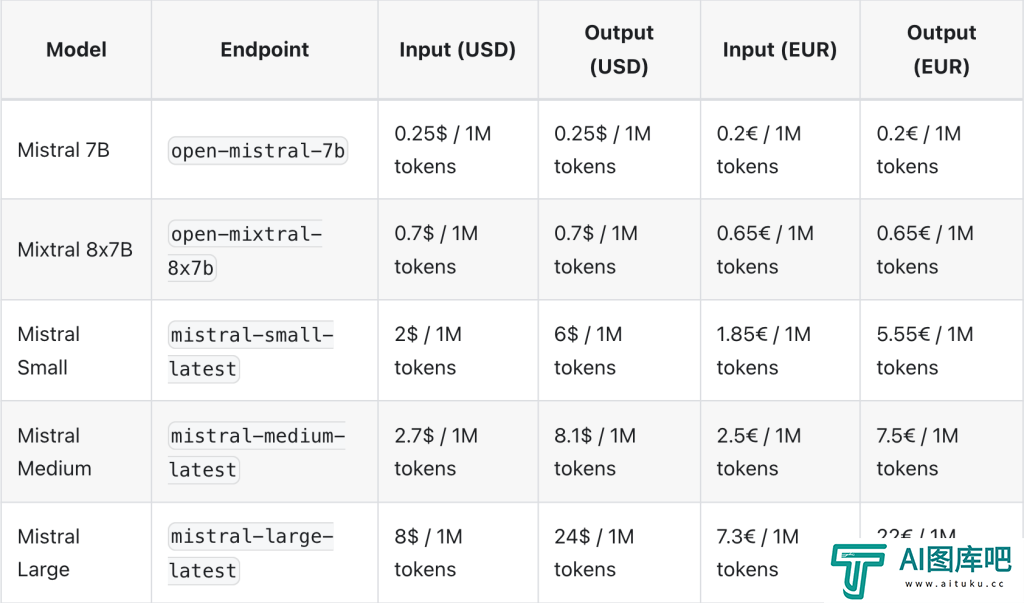Screen dimensions: 1024x603
Task: Click the Input (EUR) column header
Action: click(x=780, y=50)
